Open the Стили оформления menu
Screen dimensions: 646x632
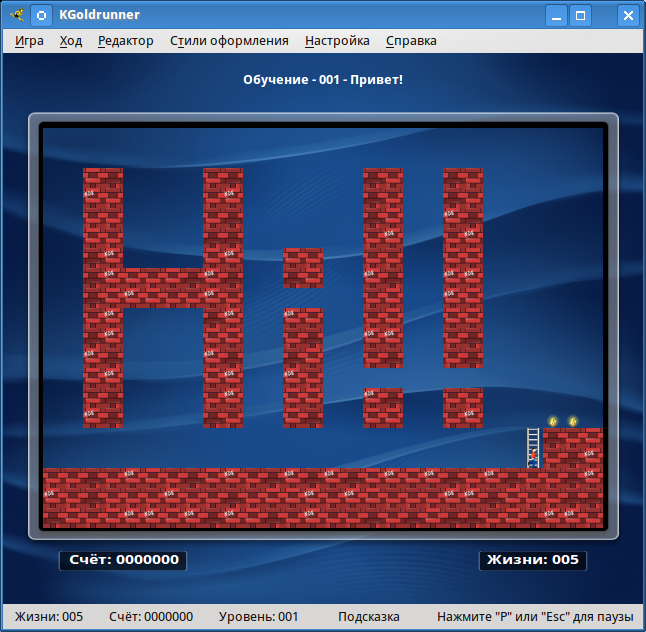pos(229,41)
